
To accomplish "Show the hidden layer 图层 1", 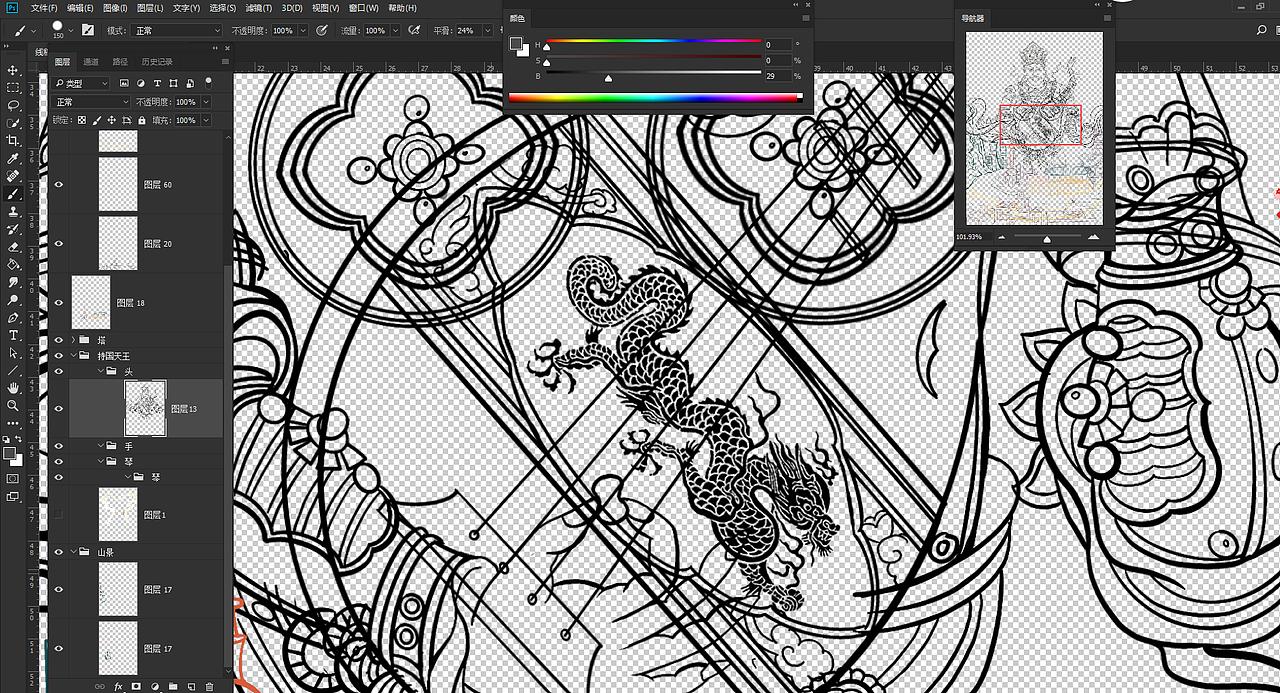I will tap(59, 515).
